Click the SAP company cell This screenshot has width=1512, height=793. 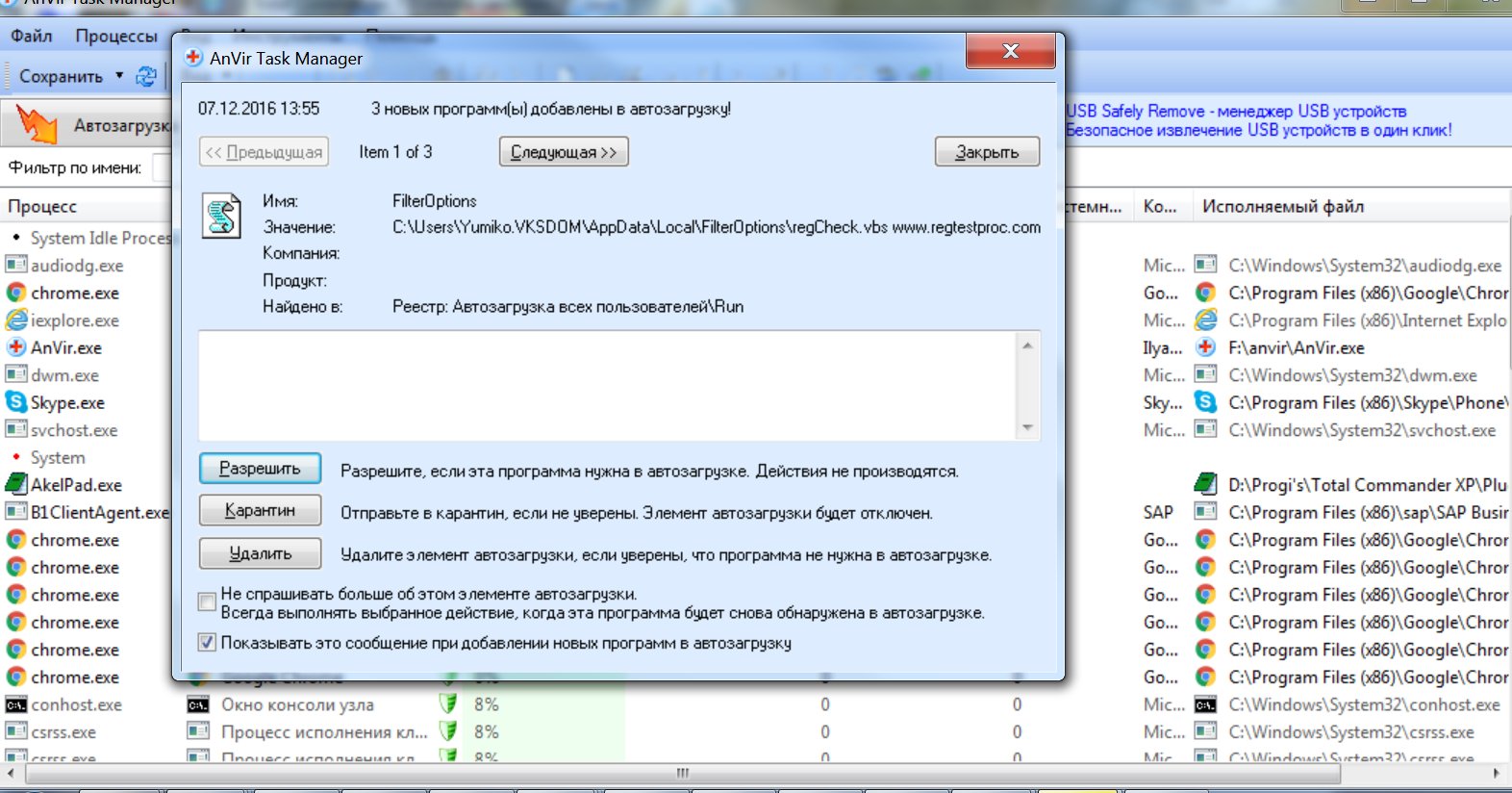tap(1158, 513)
